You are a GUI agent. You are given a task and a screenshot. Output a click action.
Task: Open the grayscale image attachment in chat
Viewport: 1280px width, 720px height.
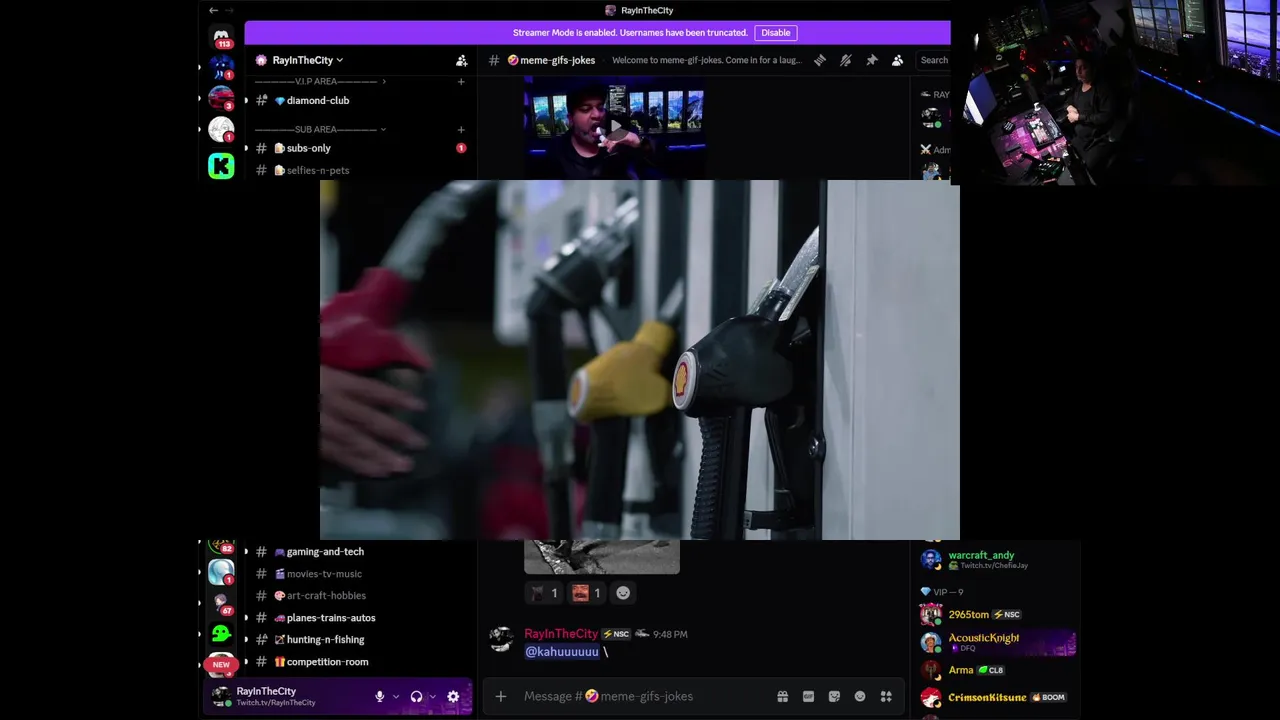pos(602,557)
